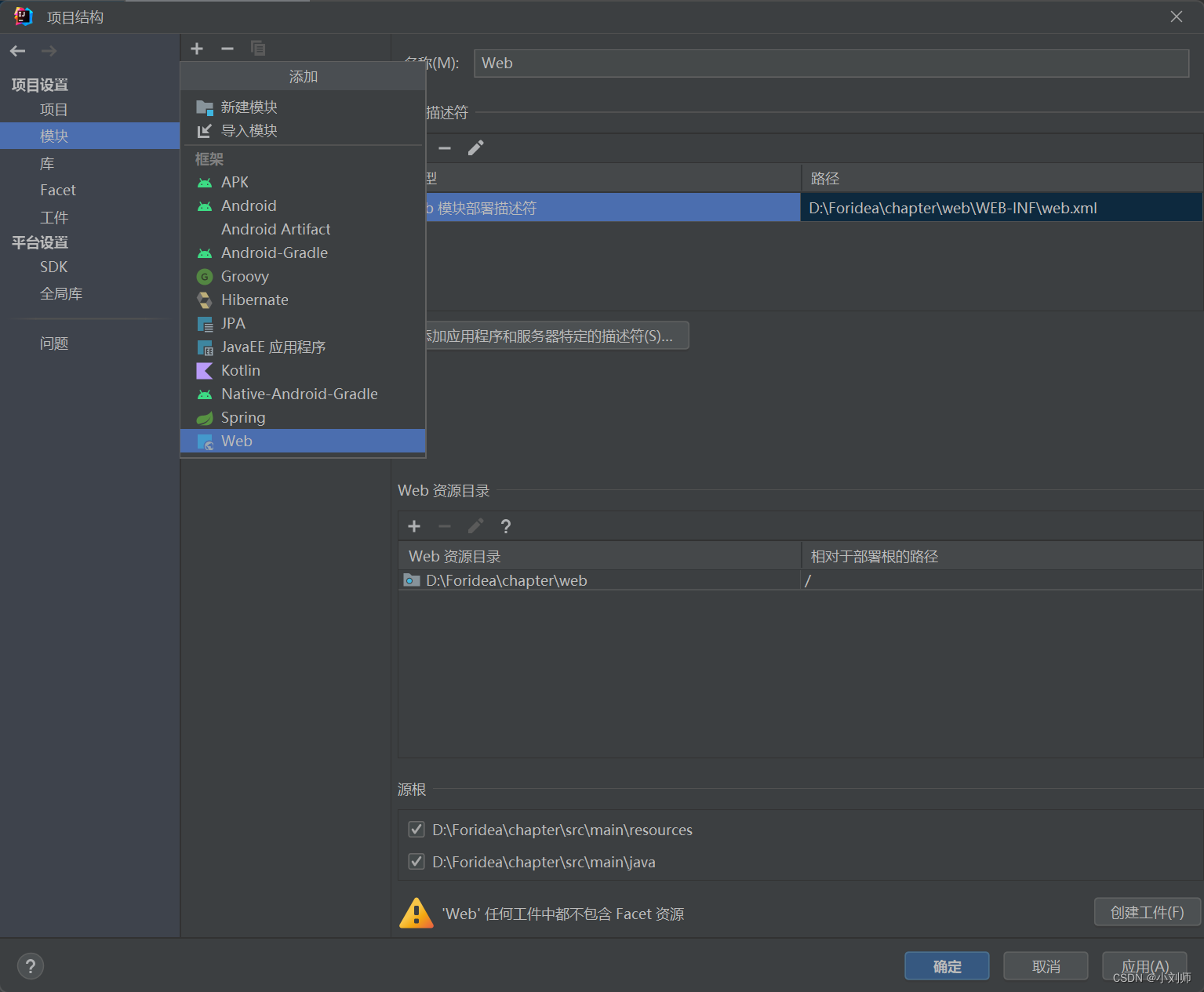Open help via question mark in resource toolbar
Image resolution: width=1204 pixels, height=992 pixels.
coord(505,525)
